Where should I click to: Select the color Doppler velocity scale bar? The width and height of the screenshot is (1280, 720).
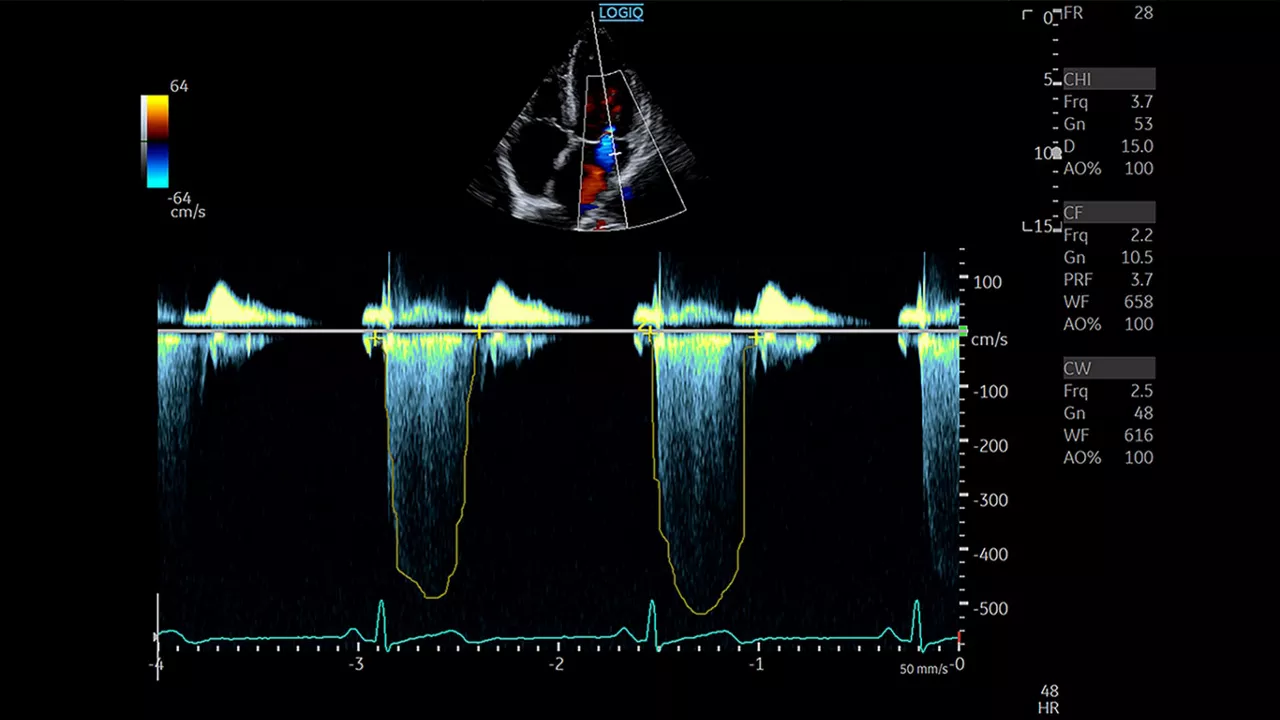[x=155, y=141]
